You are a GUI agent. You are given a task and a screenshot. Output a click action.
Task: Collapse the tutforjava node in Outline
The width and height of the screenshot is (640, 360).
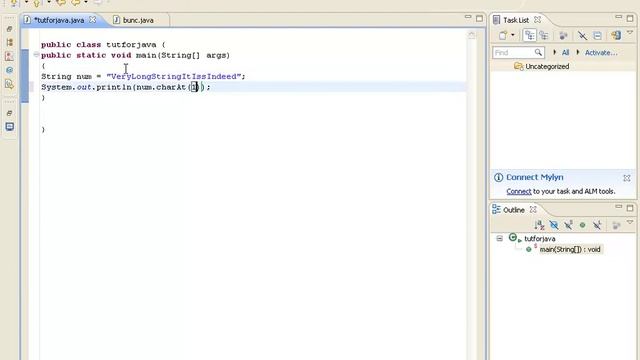tap(499, 238)
